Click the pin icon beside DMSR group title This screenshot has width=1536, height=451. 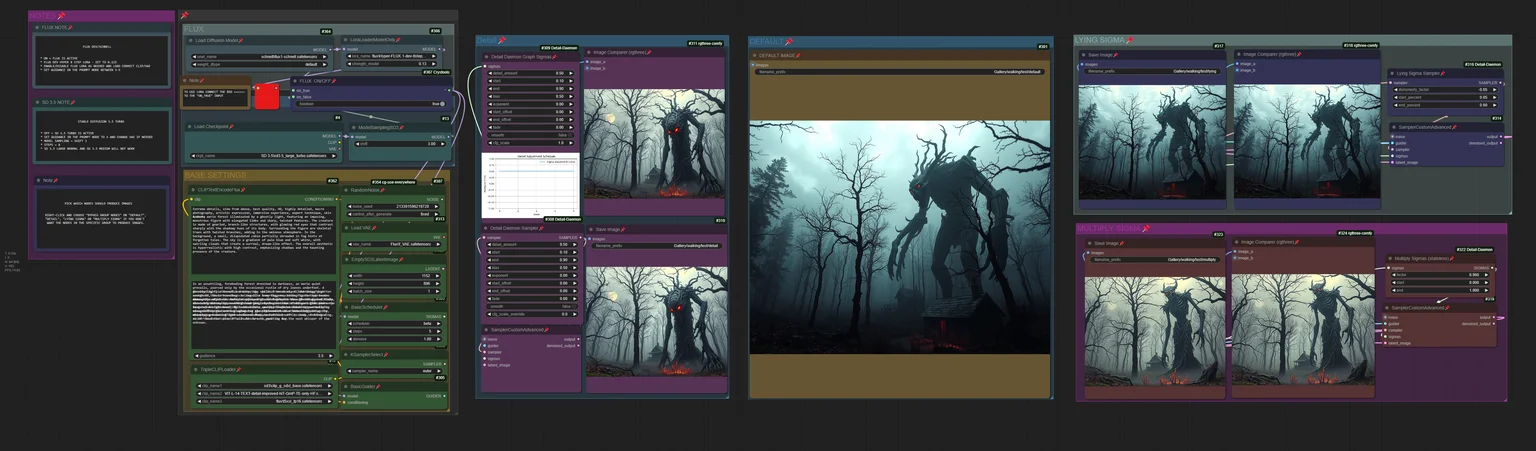click(x=502, y=40)
